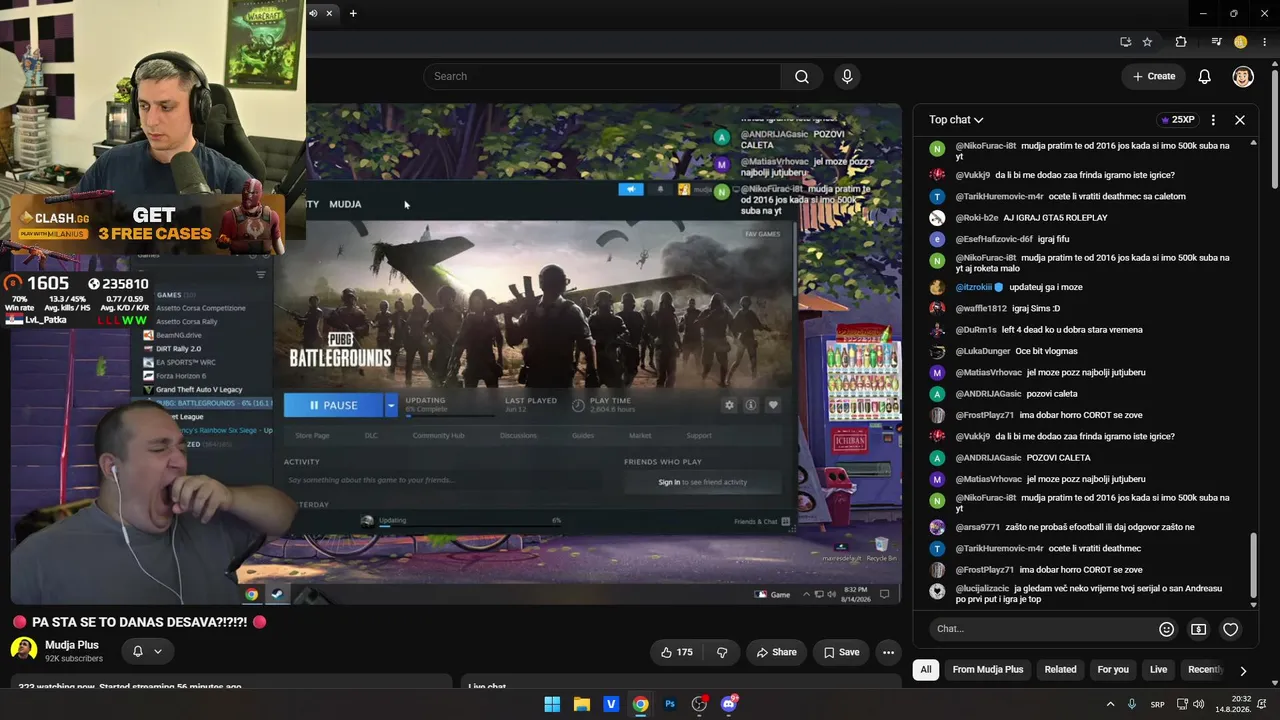Open the dropdown arrow beside Steam's Pause button

(x=391, y=405)
